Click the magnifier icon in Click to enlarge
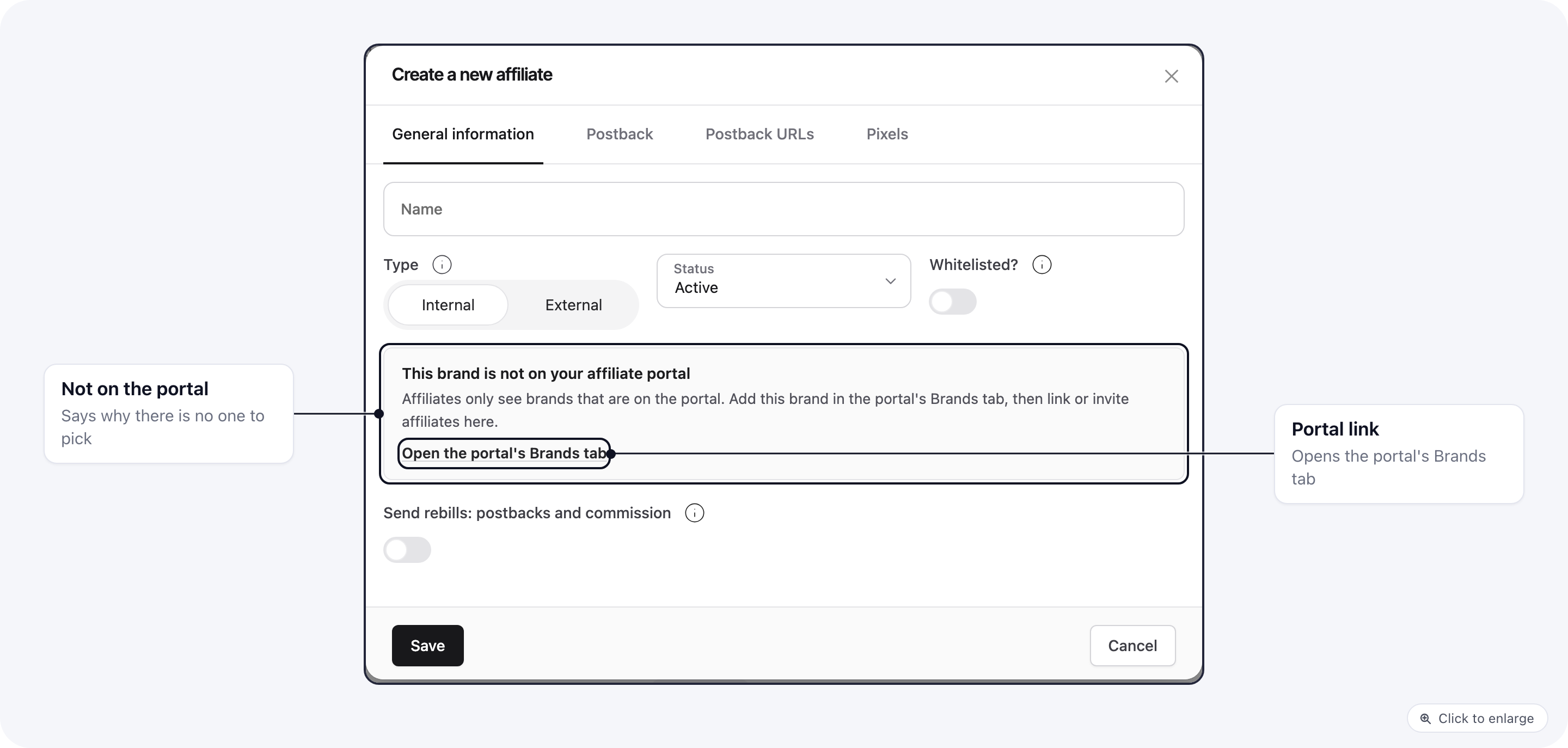Viewport: 1568px width, 748px height. 1425,718
